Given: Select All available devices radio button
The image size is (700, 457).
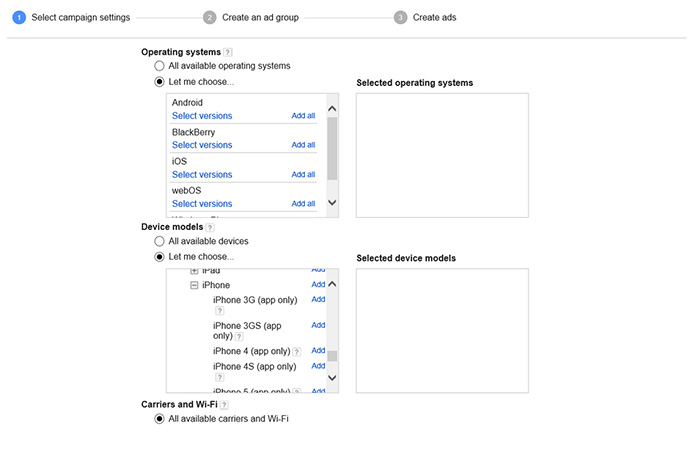Looking at the screenshot, I should point(159,241).
